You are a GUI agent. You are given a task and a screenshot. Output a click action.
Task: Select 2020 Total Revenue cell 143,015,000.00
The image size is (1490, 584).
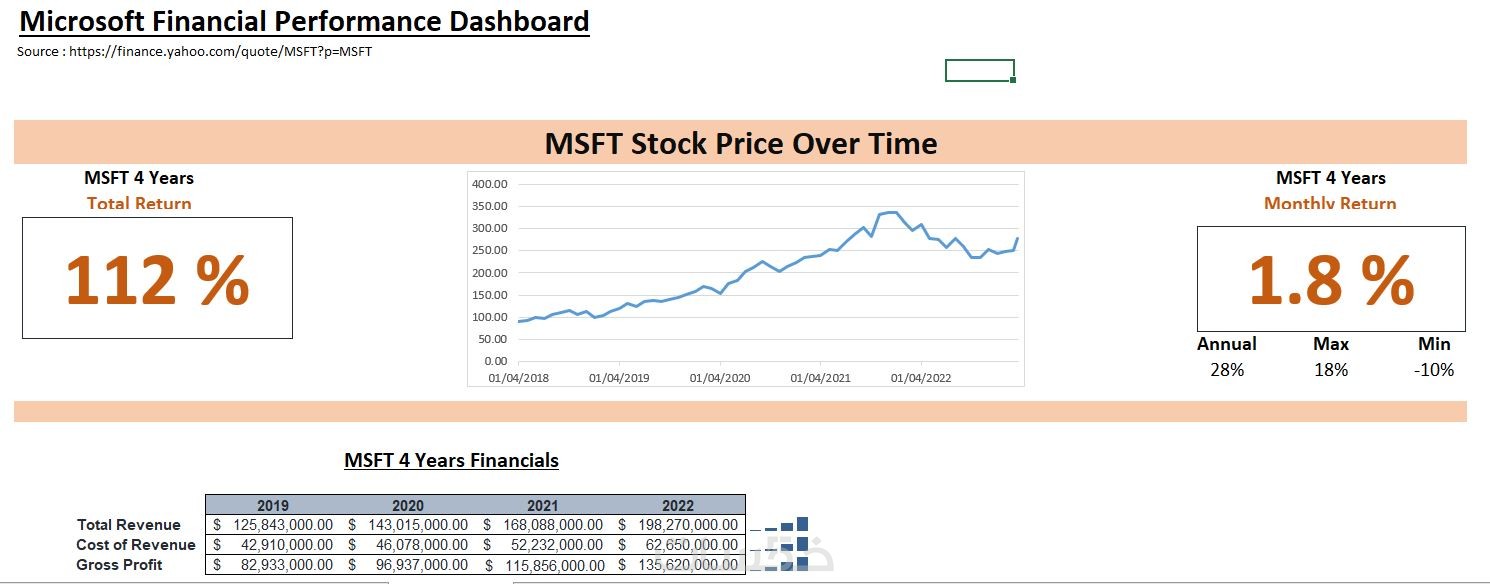click(408, 525)
